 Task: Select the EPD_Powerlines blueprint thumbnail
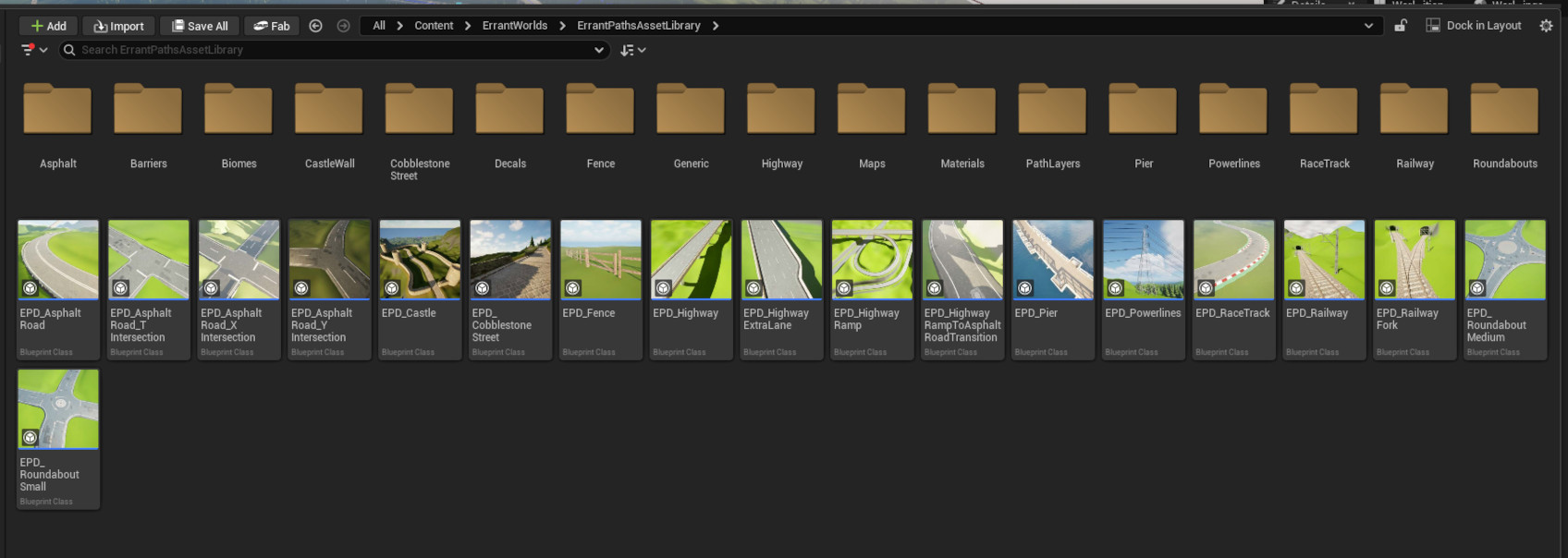[1144, 260]
